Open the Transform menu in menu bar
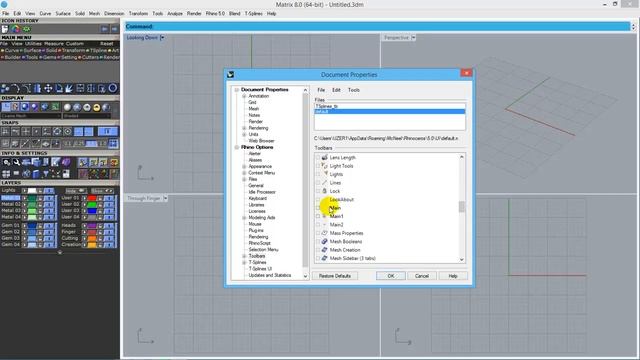Image resolution: width=640 pixels, height=360 pixels. (138, 13)
